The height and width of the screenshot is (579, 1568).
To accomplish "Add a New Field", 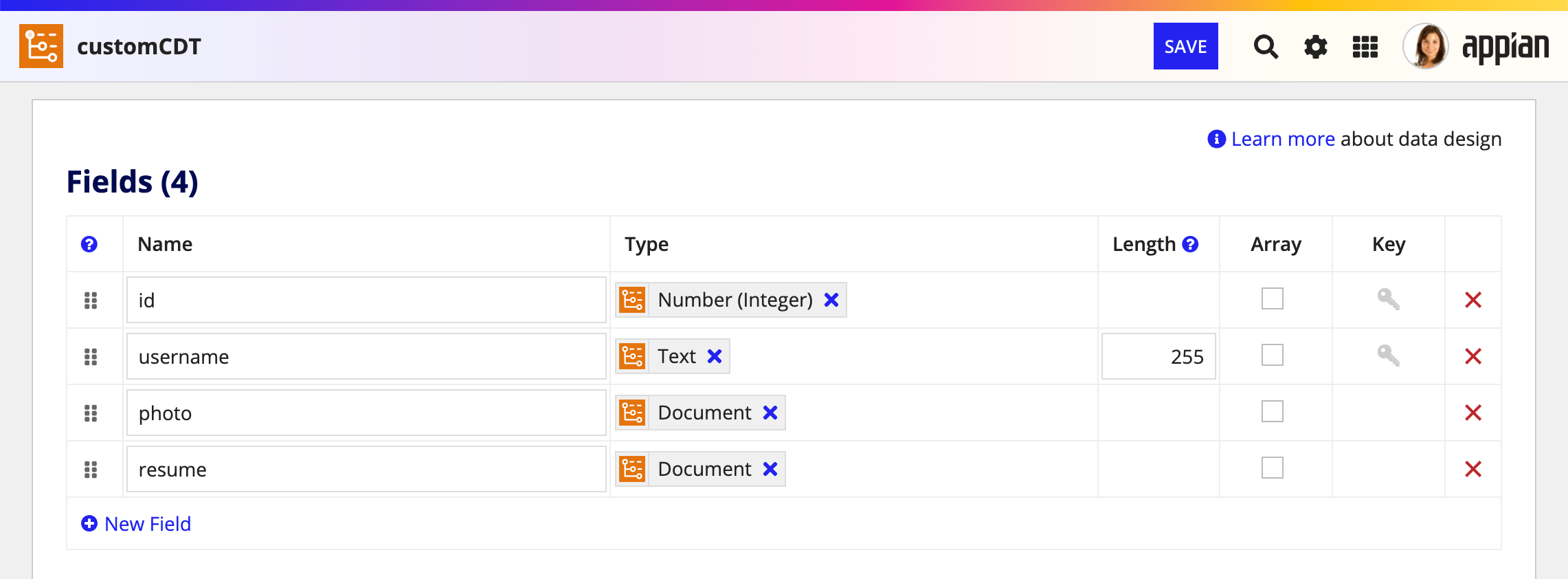I will (136, 524).
